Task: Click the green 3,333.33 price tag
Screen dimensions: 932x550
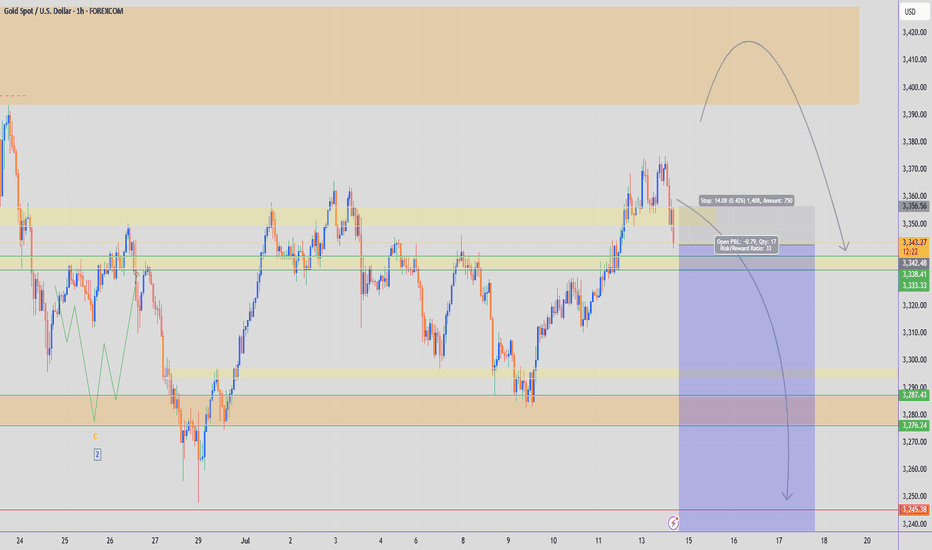Action: coord(915,285)
